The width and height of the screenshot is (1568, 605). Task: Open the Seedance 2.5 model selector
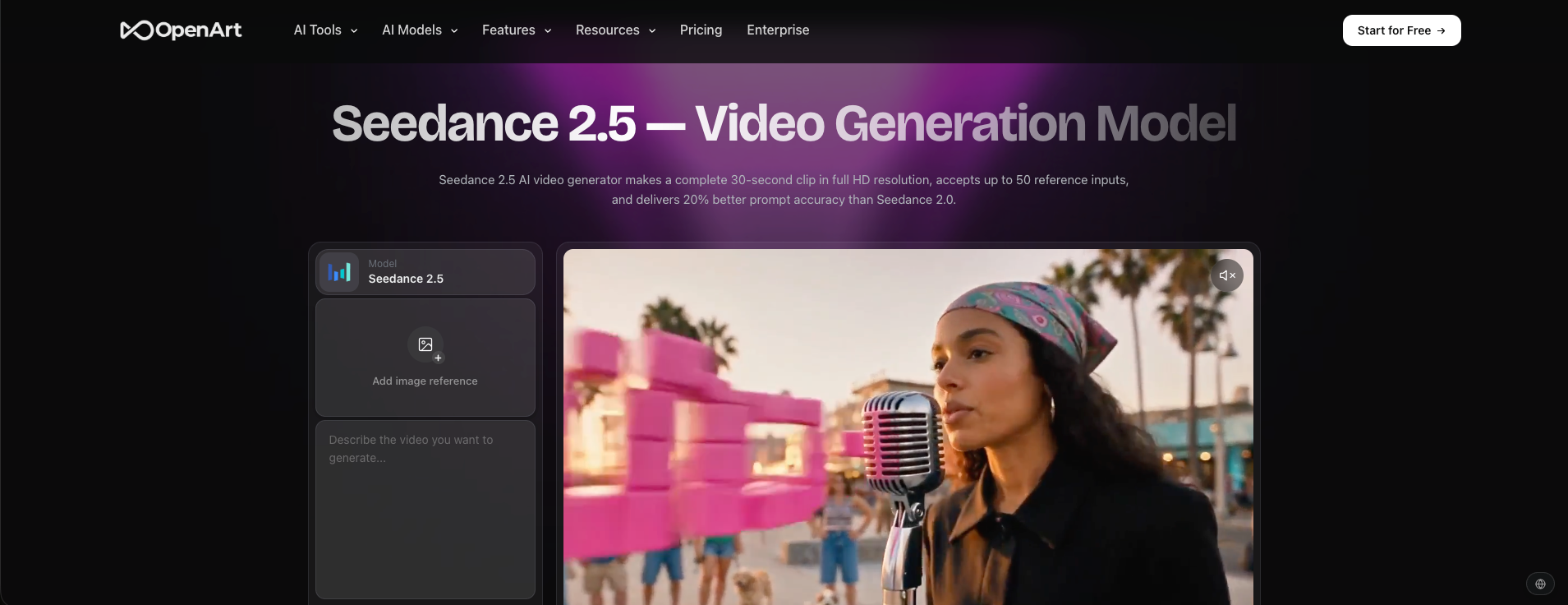(425, 272)
